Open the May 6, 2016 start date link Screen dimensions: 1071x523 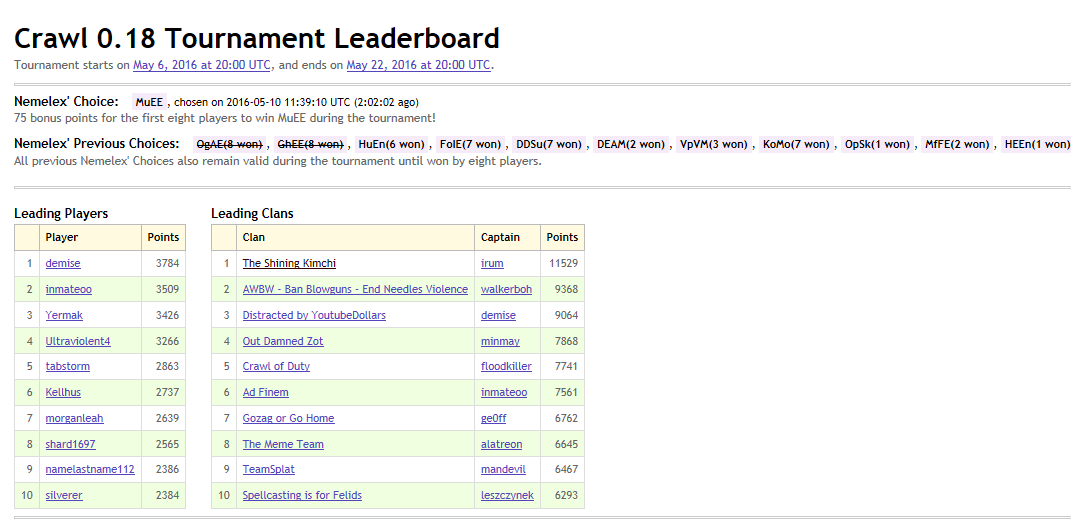coord(202,65)
